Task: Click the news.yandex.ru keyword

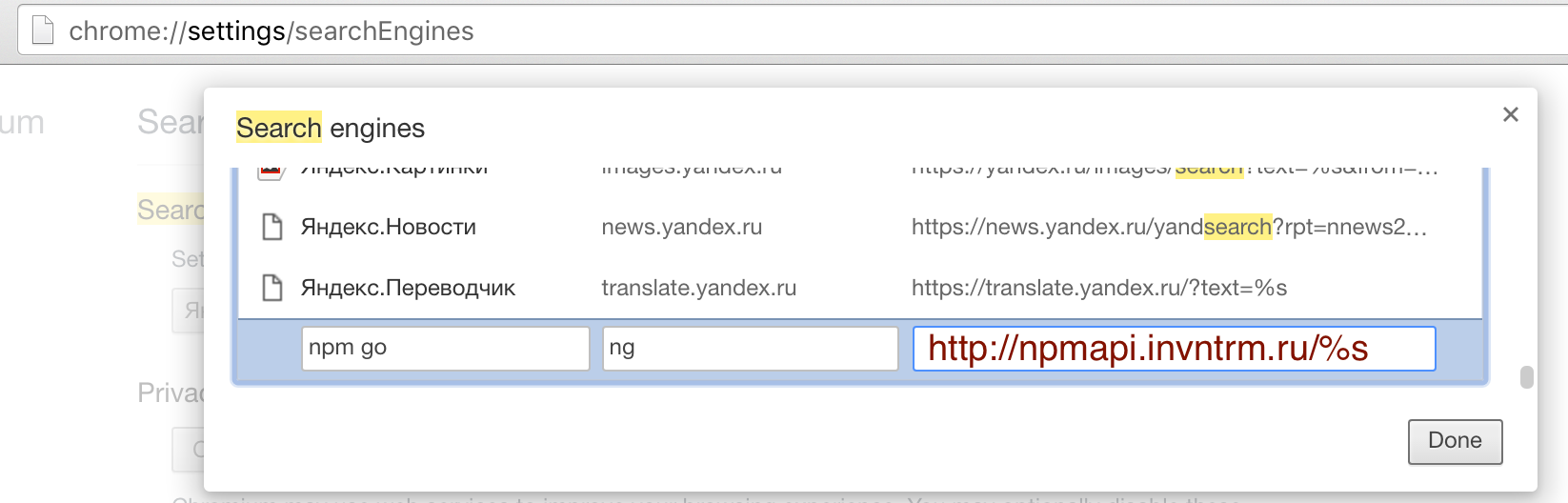Action: 682,227
